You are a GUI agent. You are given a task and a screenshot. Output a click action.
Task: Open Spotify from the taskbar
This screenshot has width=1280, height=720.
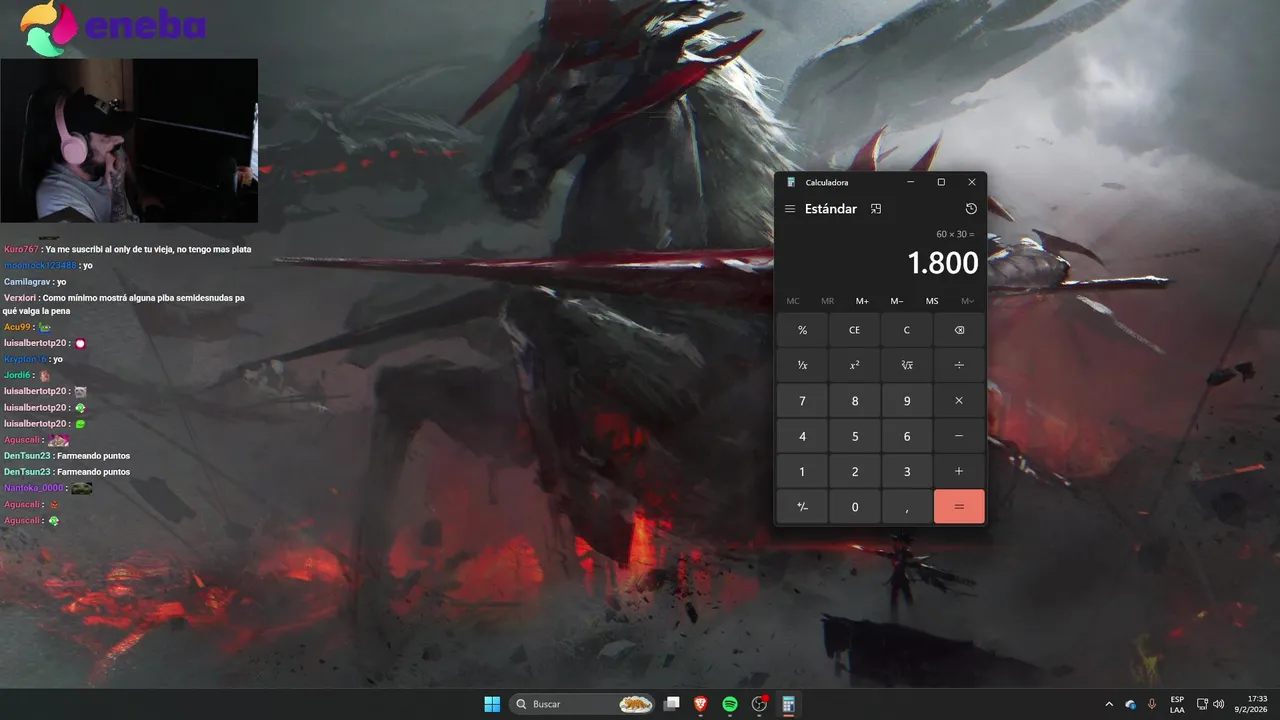tap(730, 704)
